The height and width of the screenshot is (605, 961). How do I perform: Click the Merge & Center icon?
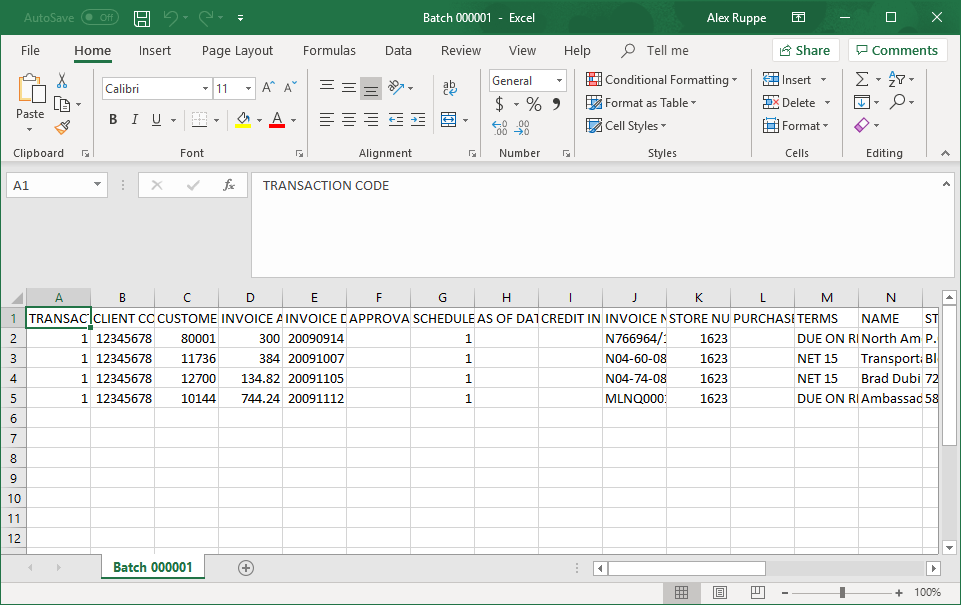(x=449, y=120)
